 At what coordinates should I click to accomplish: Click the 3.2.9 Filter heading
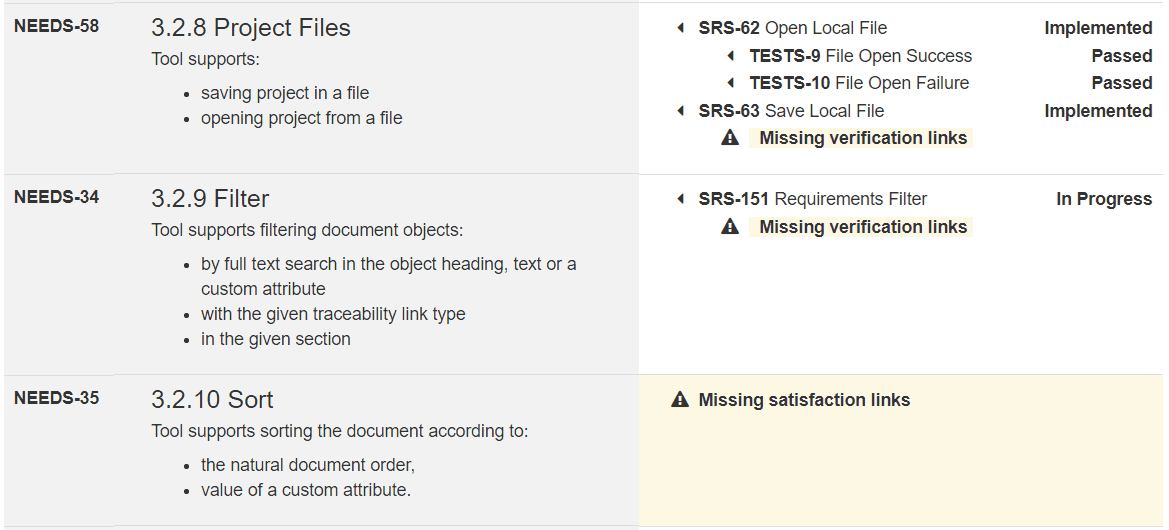210,199
